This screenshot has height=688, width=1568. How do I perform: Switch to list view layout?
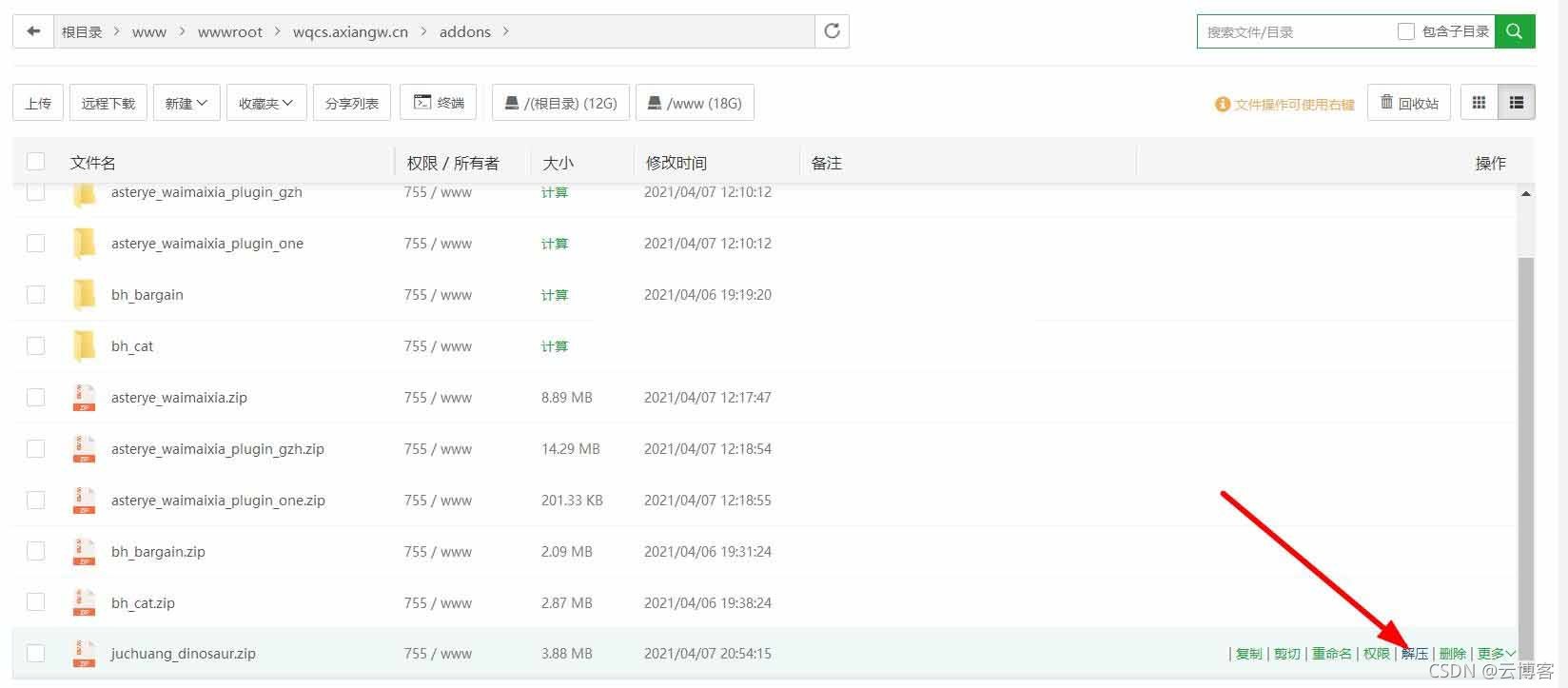pos(1517,103)
